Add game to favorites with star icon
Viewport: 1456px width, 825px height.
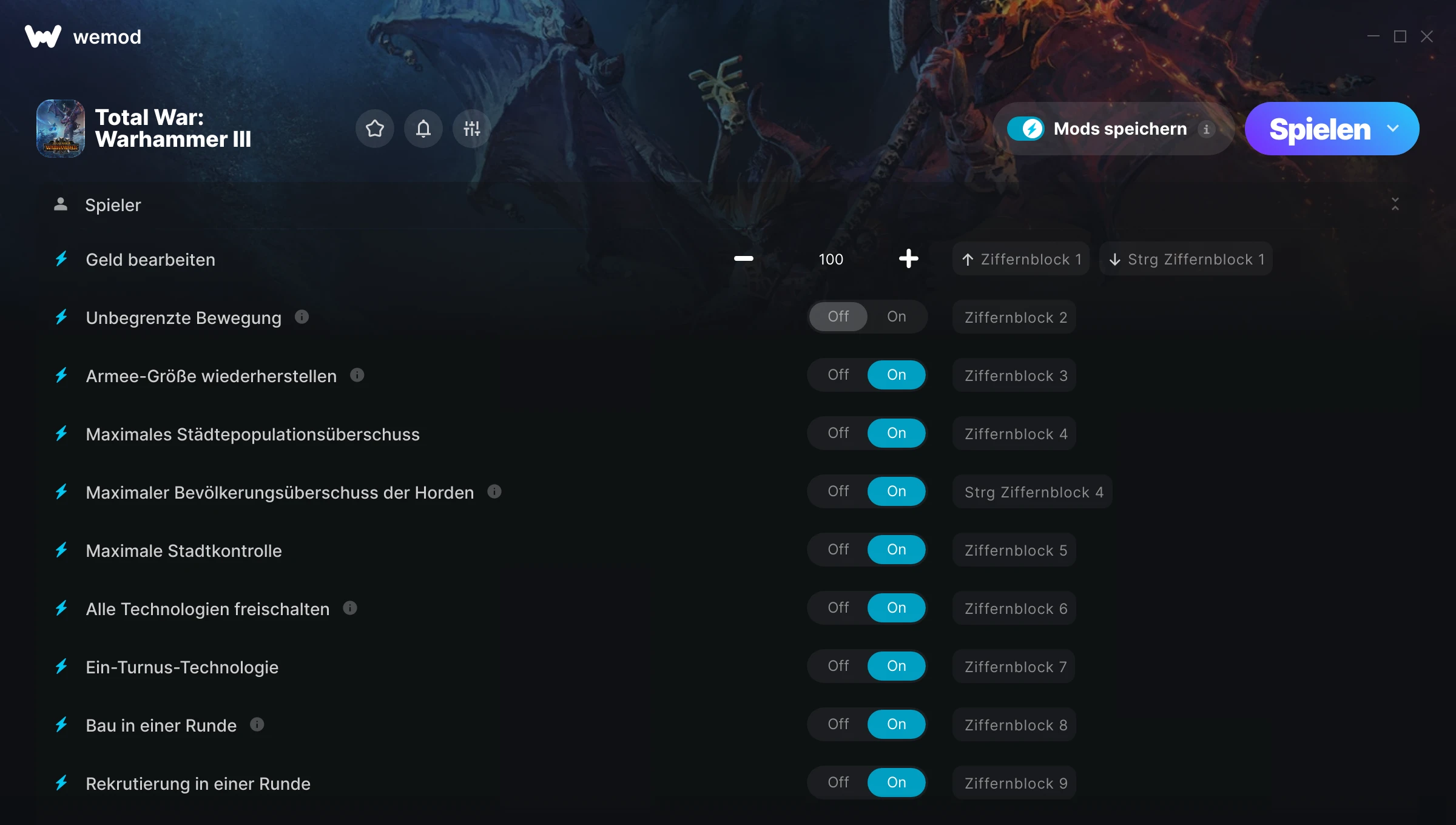pos(374,129)
